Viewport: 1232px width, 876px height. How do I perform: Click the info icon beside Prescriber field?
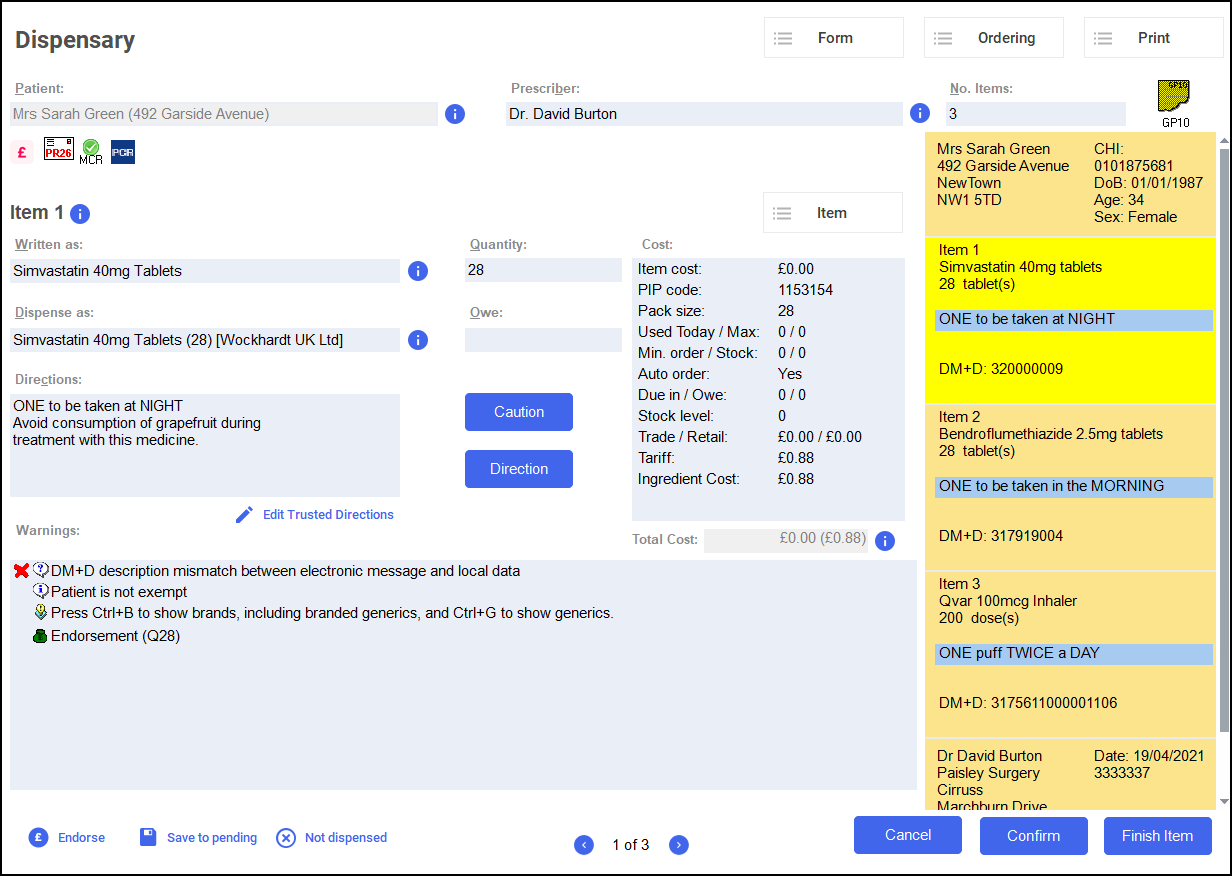point(920,114)
